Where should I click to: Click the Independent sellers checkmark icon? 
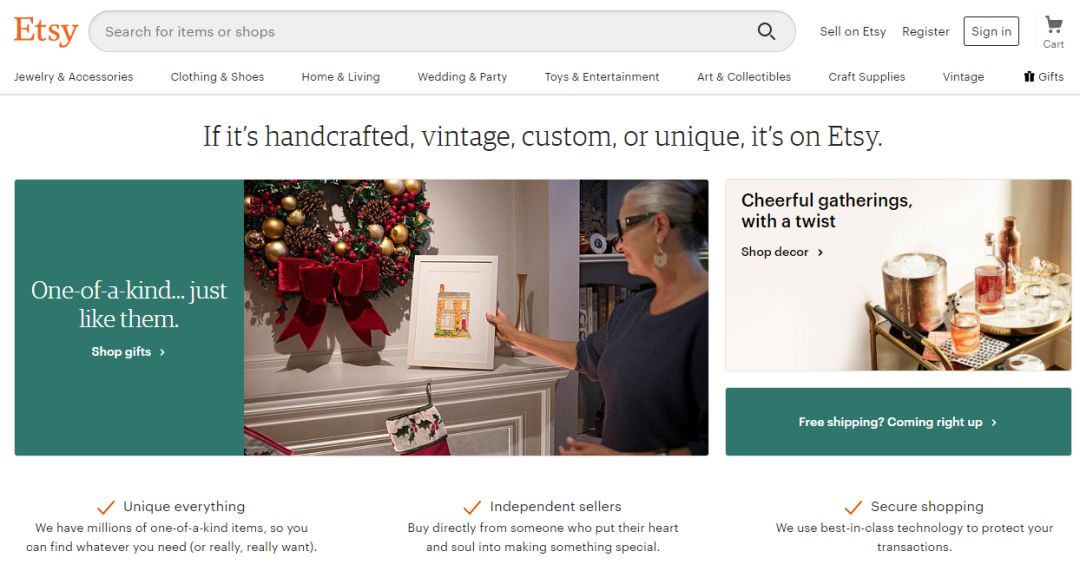pos(472,508)
